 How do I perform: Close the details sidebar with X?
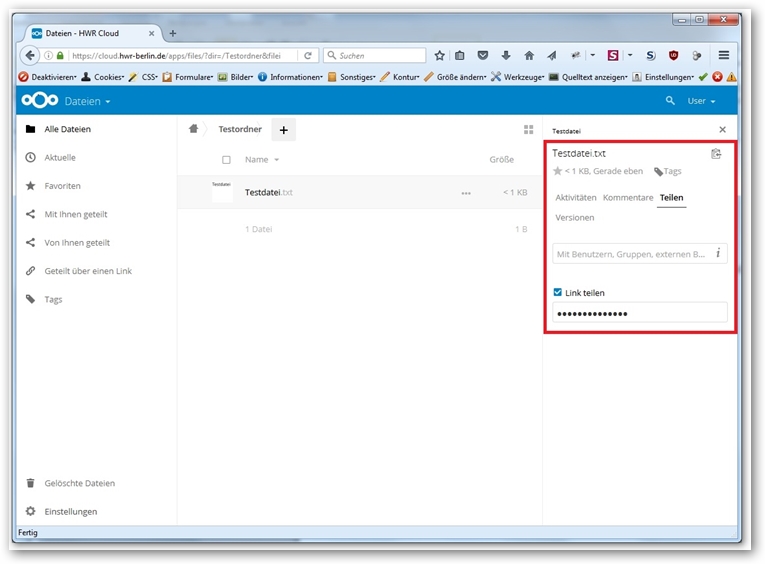[723, 129]
